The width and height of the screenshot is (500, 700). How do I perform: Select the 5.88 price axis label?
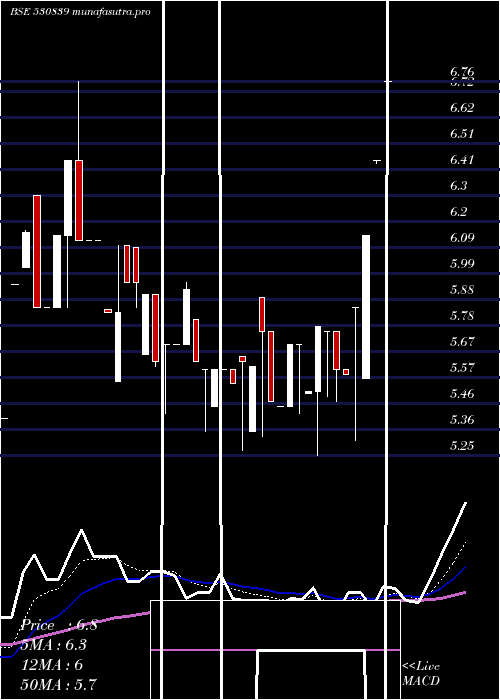click(x=462, y=289)
